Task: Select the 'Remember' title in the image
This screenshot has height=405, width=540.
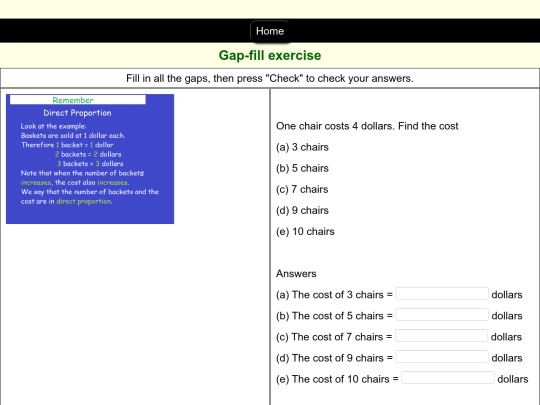Action: coord(73,100)
